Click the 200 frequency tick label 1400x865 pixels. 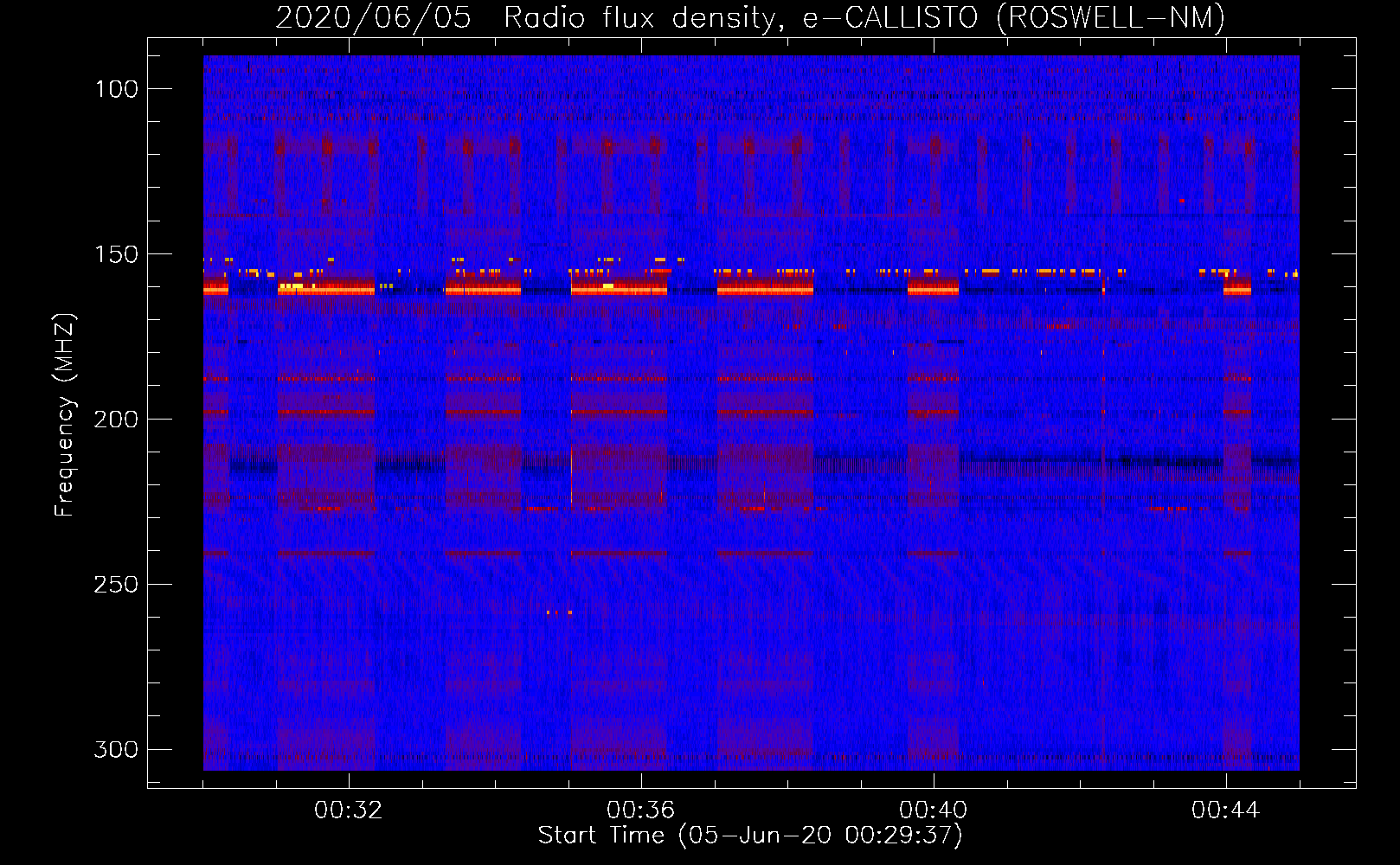coord(116,420)
